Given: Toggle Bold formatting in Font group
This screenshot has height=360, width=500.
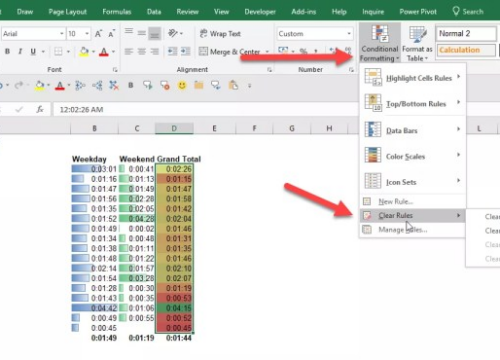Looking at the screenshot, I should (7, 51).
